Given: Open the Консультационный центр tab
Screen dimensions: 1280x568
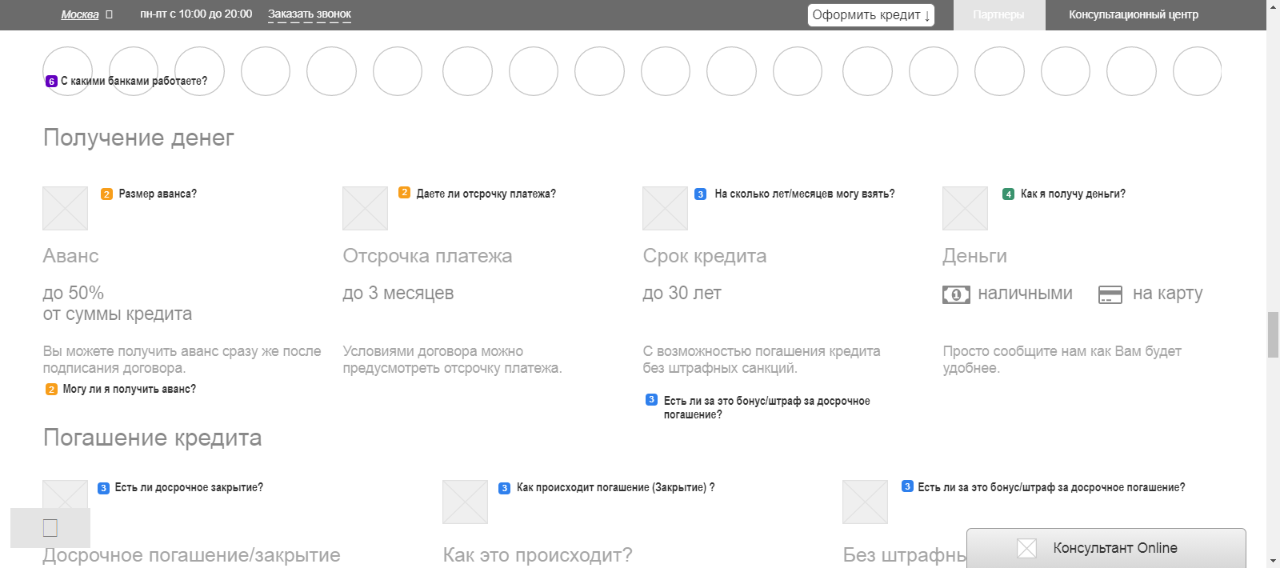Looking at the screenshot, I should pos(1133,15).
